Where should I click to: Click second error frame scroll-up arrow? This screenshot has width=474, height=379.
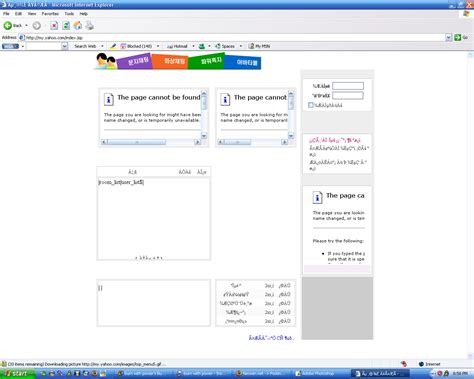291,93
